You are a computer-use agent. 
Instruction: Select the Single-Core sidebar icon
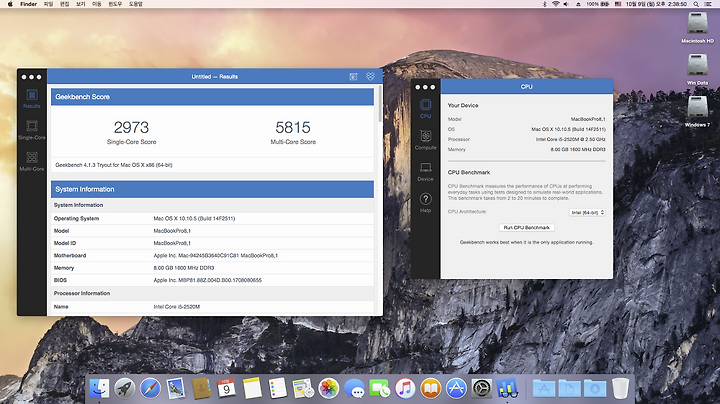tap(32, 130)
